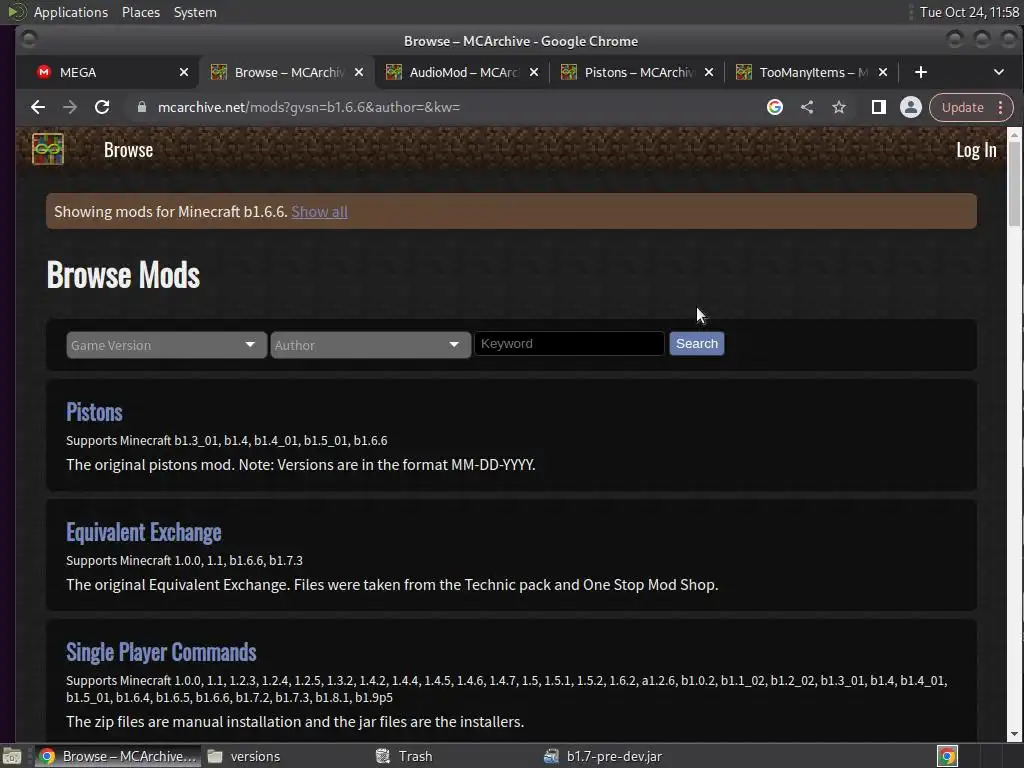Click the Show all link
Image resolution: width=1024 pixels, height=768 pixels.
click(x=319, y=212)
